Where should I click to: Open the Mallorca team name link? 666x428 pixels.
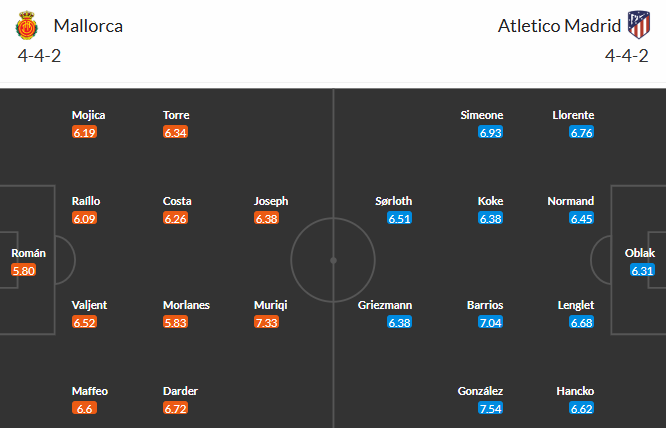(90, 26)
